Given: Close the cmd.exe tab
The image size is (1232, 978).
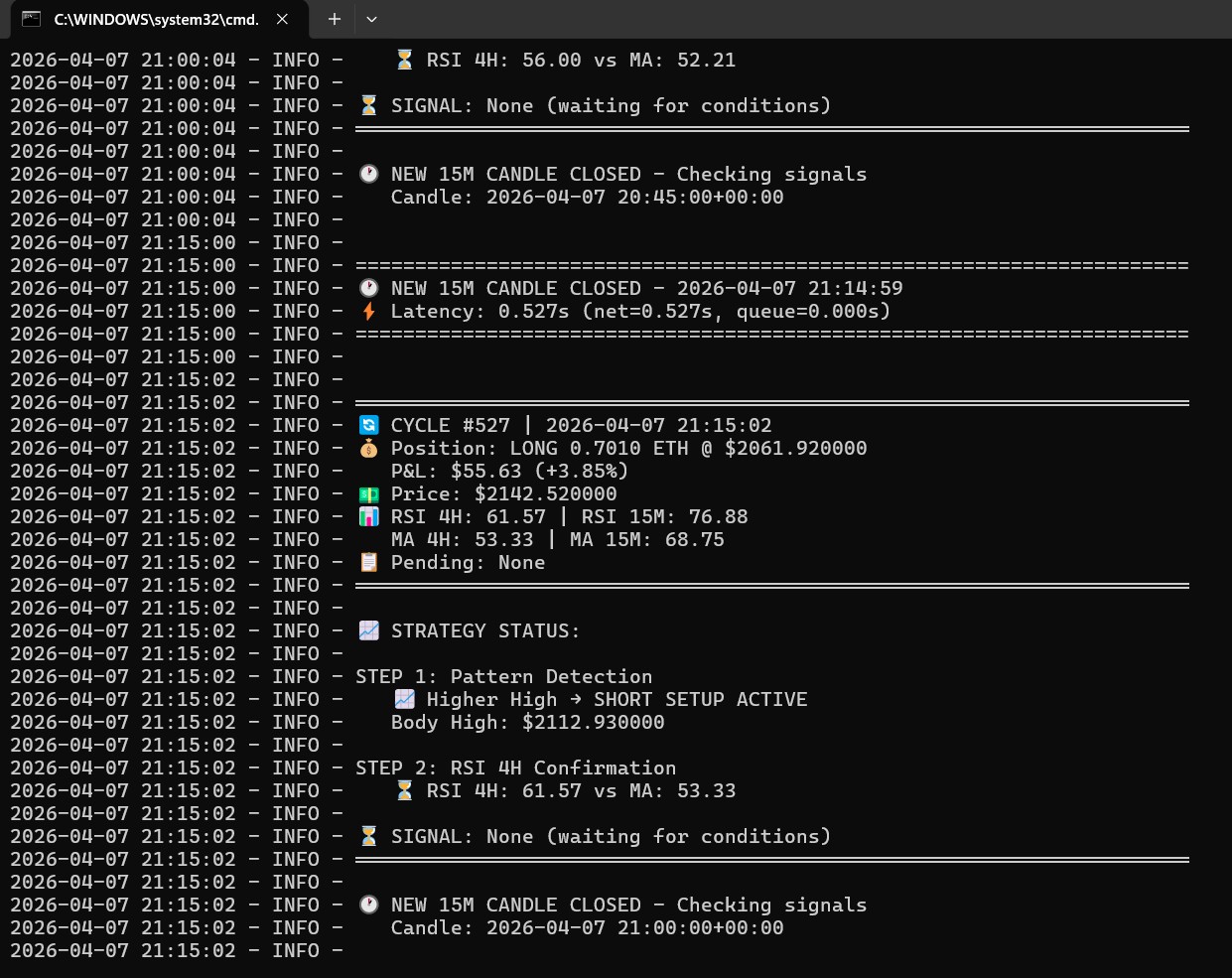Looking at the screenshot, I should pyautogui.click(x=281, y=19).
